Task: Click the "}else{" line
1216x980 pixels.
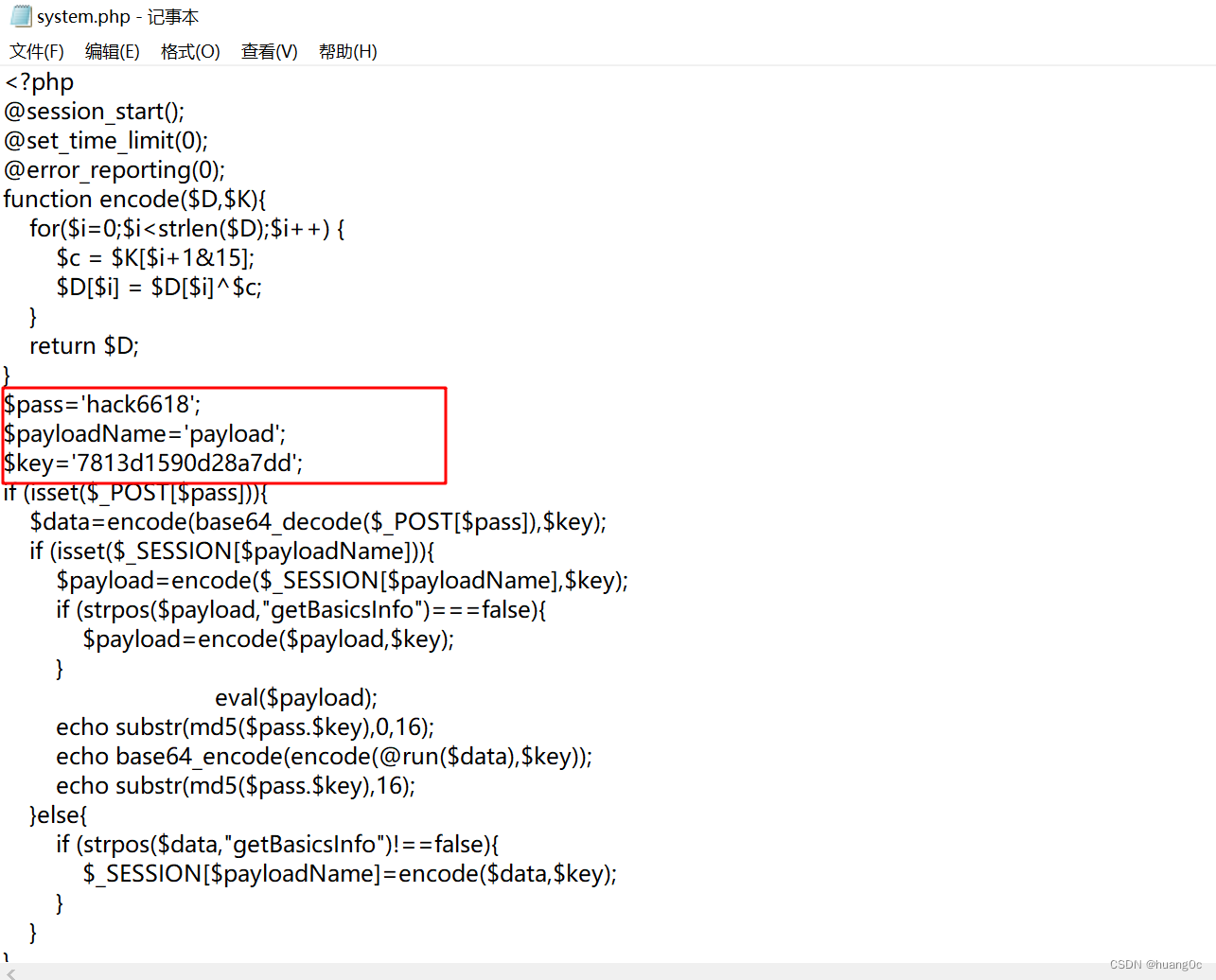Action: tap(59, 815)
